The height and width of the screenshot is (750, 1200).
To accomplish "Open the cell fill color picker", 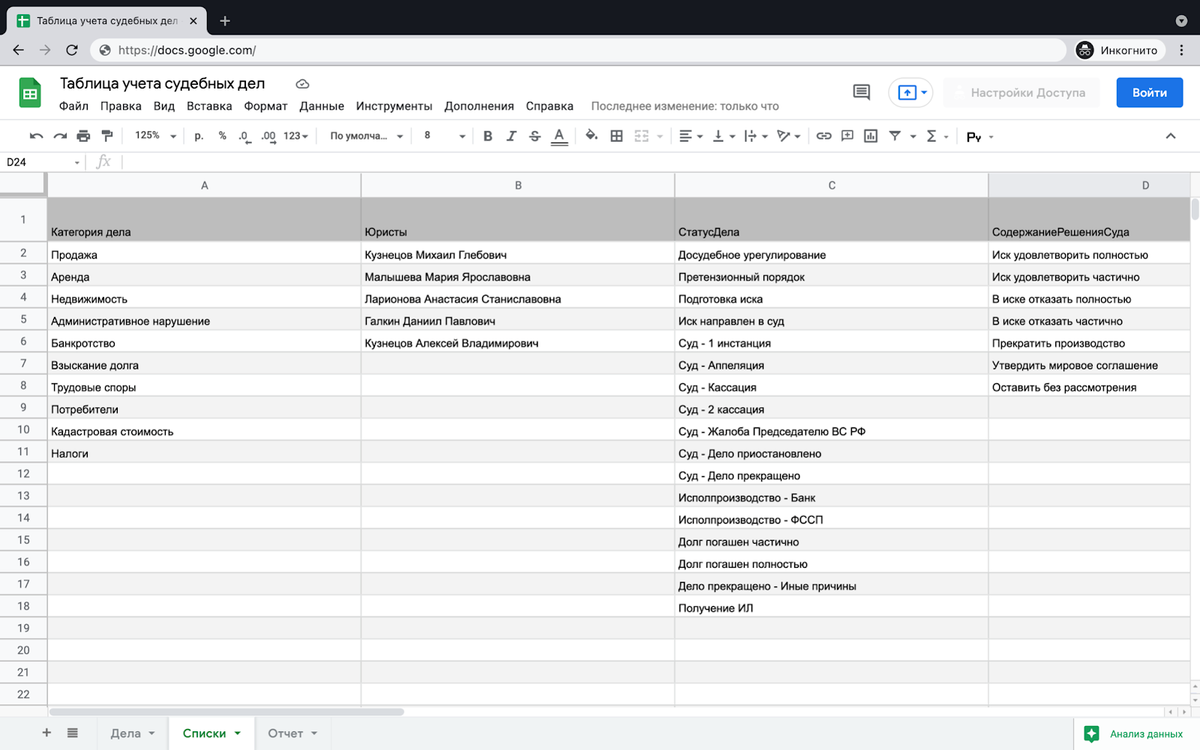I will pos(591,136).
